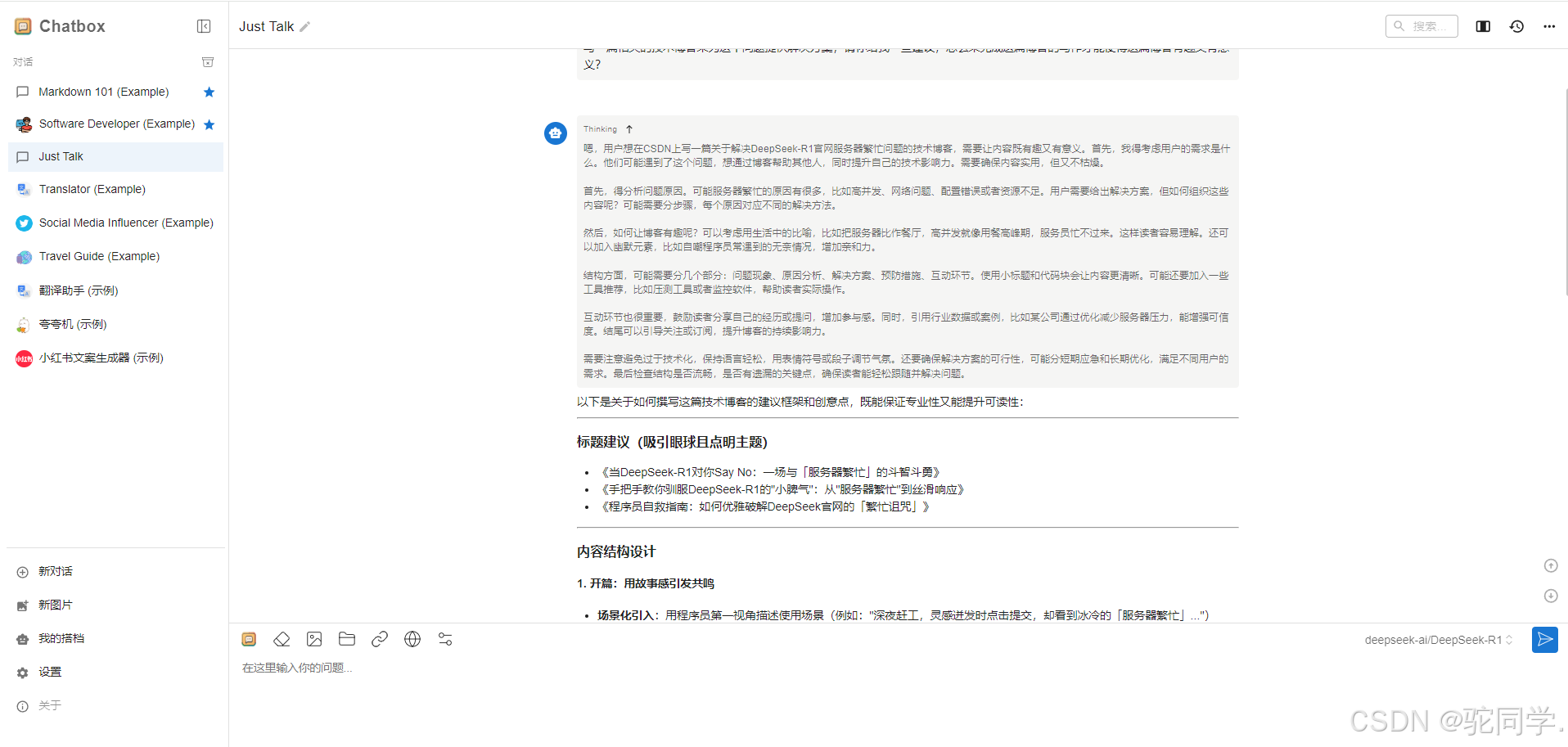This screenshot has width=1568, height=747.
Task: Insert a link with the chain icon
Action: [x=380, y=639]
